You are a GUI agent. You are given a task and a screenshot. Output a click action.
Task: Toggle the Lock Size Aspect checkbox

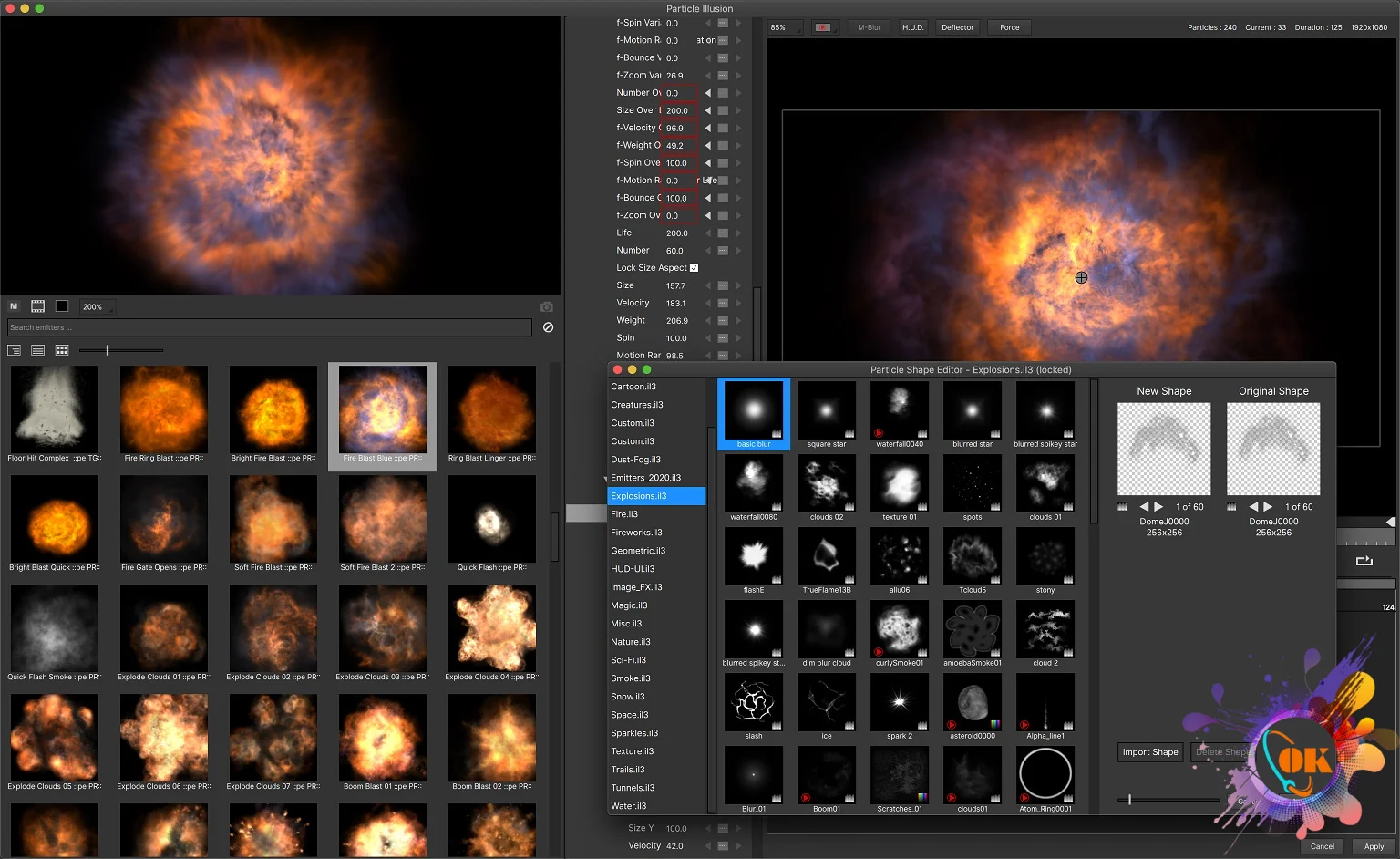click(x=695, y=268)
